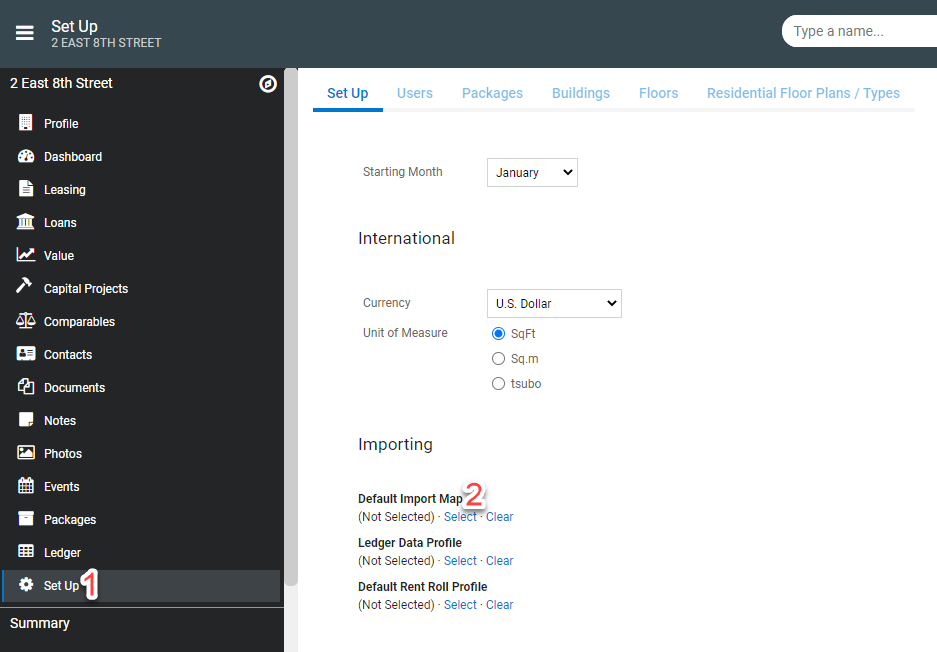Click the Set Up gear icon
Screen dimensions: 937x652
pyautogui.click(x=26, y=584)
